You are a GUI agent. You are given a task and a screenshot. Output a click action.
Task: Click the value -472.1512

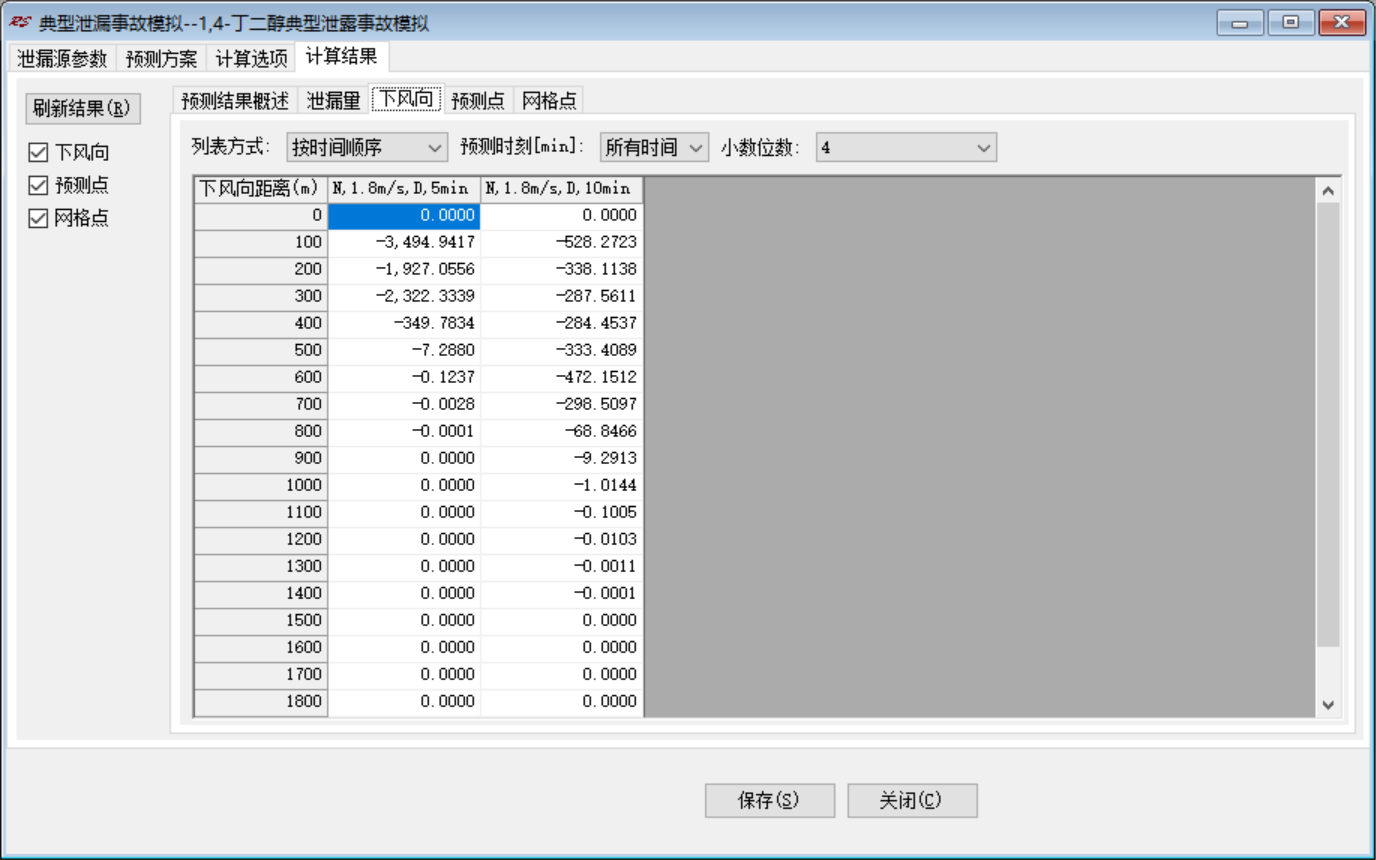[x=561, y=378]
